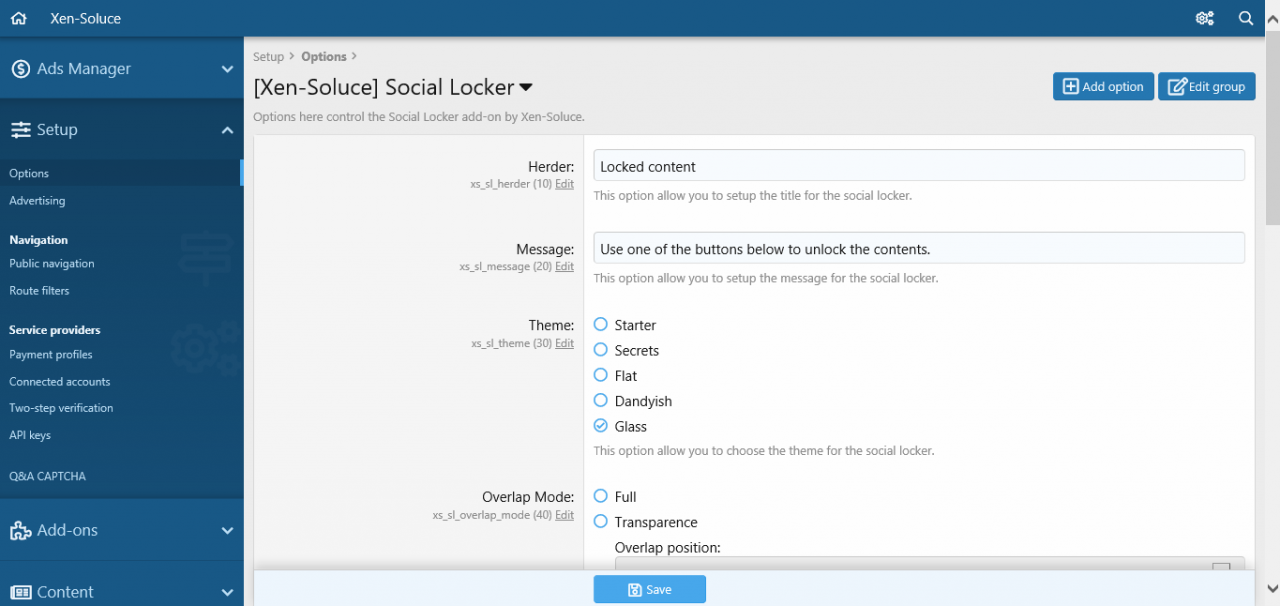
Task: Open the admin settings gears icon
Action: (x=1205, y=18)
